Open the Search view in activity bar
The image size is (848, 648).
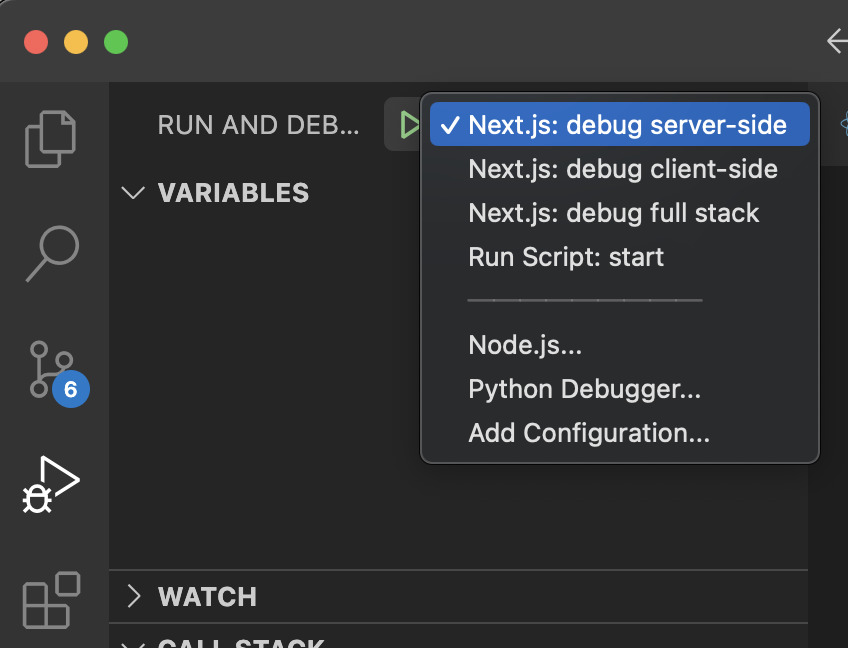52,253
